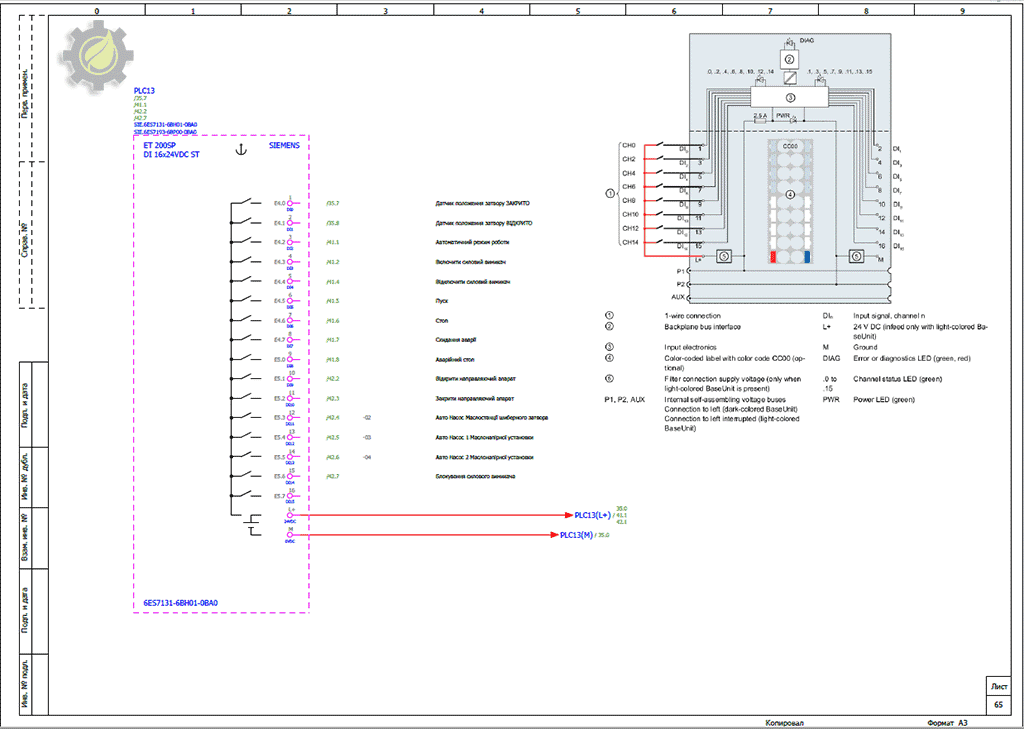The width and height of the screenshot is (1024, 729).
Task: Select the anchor symbol beside SIEMENS
Action: 242,151
